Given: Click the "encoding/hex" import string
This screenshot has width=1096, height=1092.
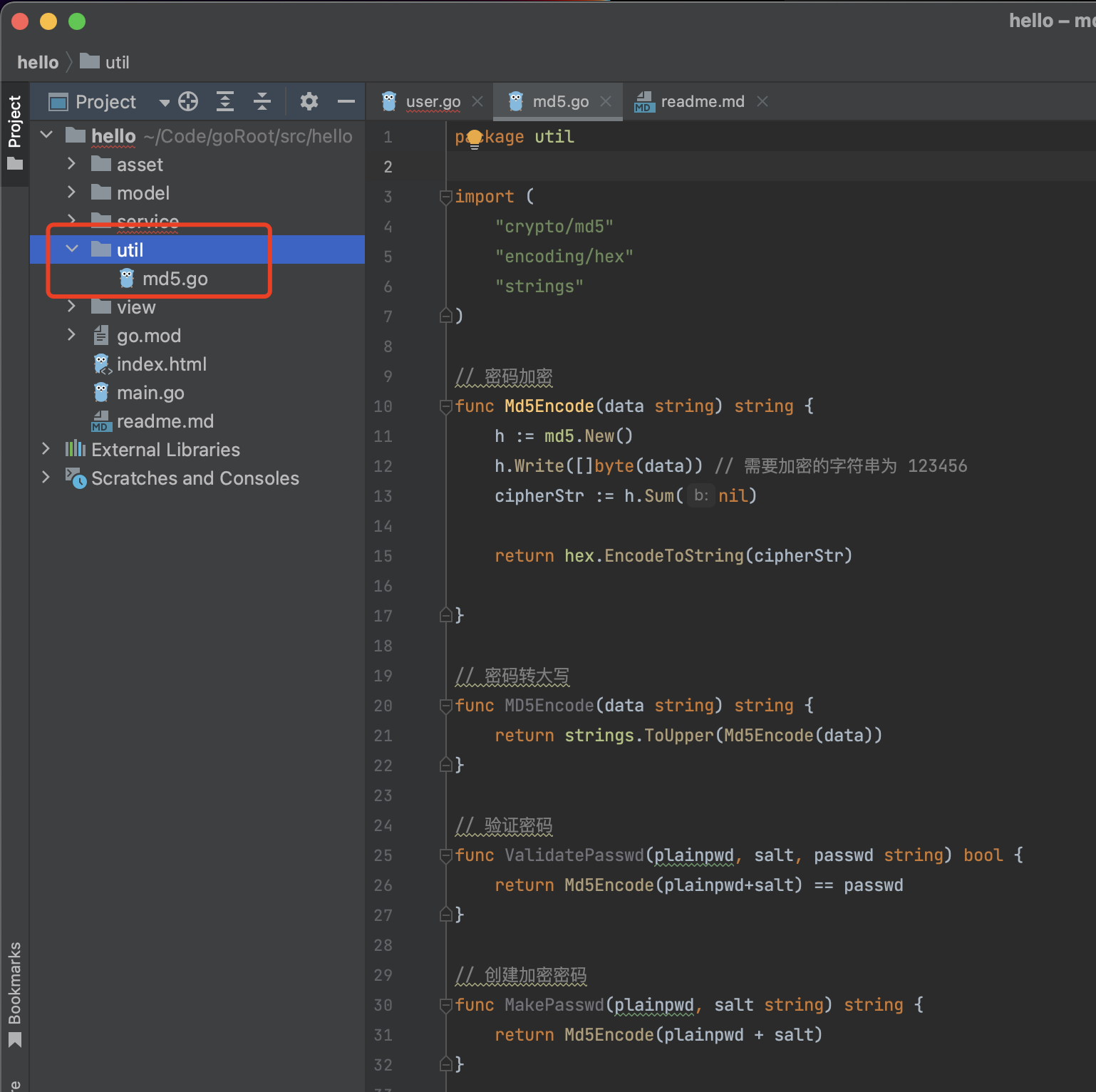Looking at the screenshot, I should [564, 257].
